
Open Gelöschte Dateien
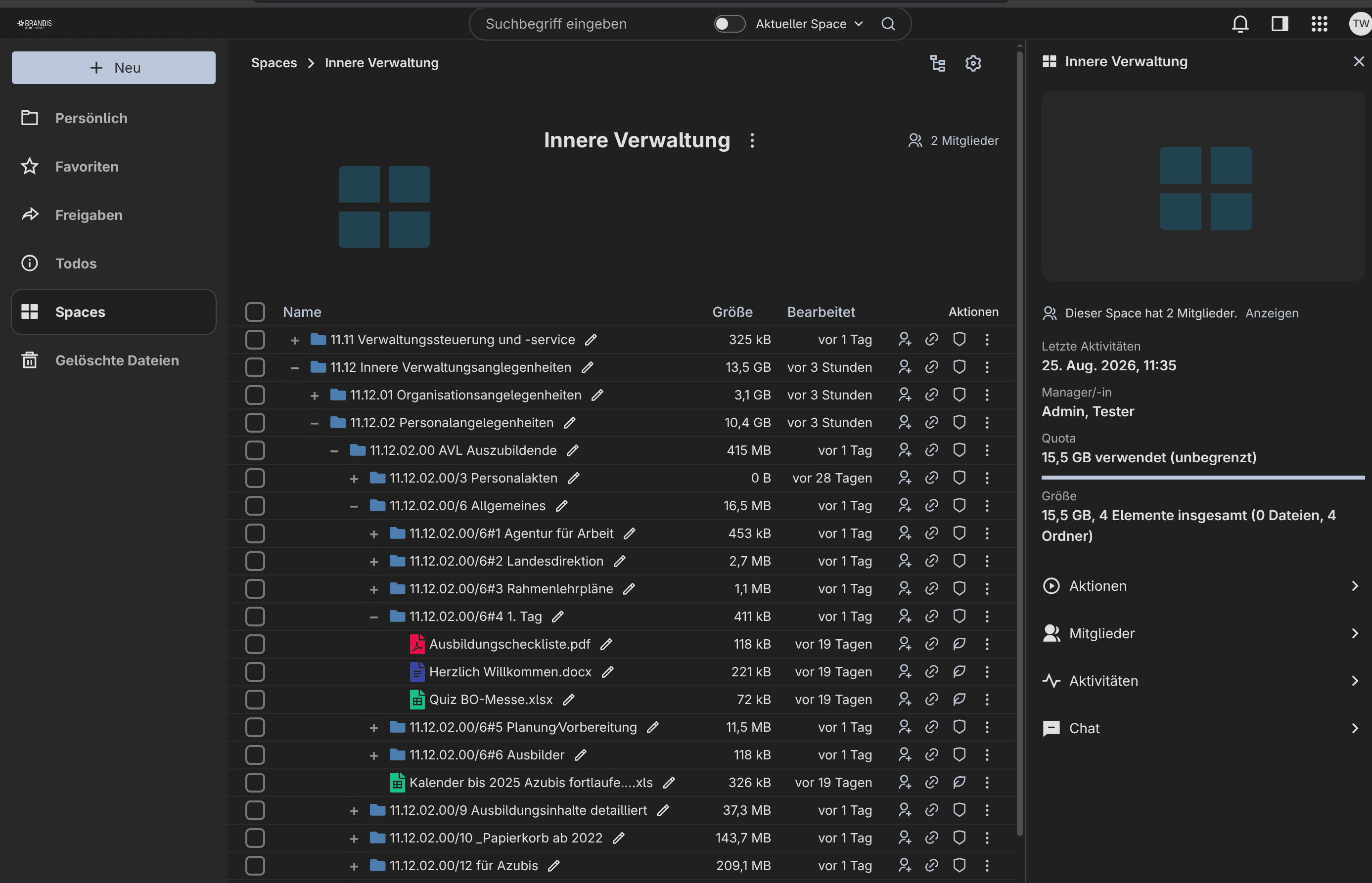point(114,360)
